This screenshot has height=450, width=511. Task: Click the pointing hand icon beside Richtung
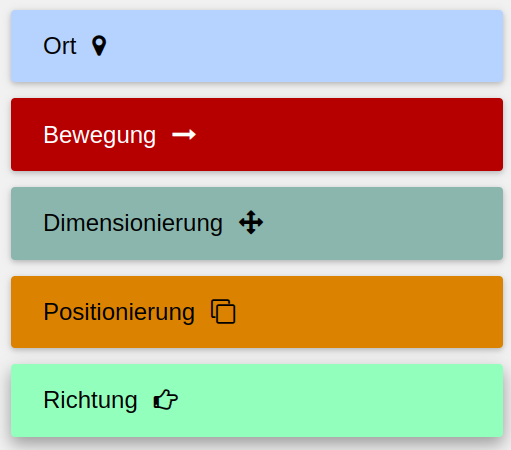[166, 399]
